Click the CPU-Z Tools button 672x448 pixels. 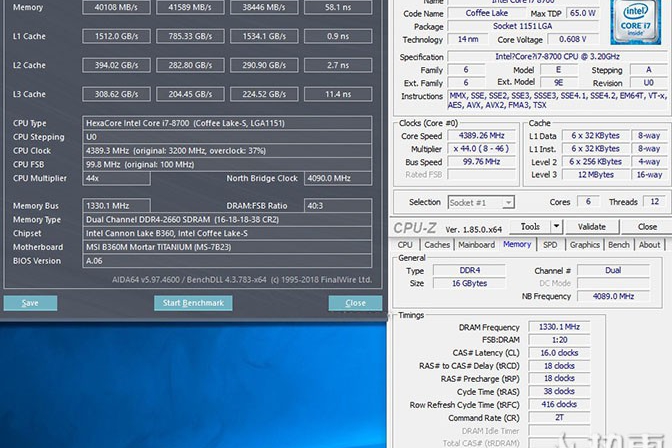[530, 227]
